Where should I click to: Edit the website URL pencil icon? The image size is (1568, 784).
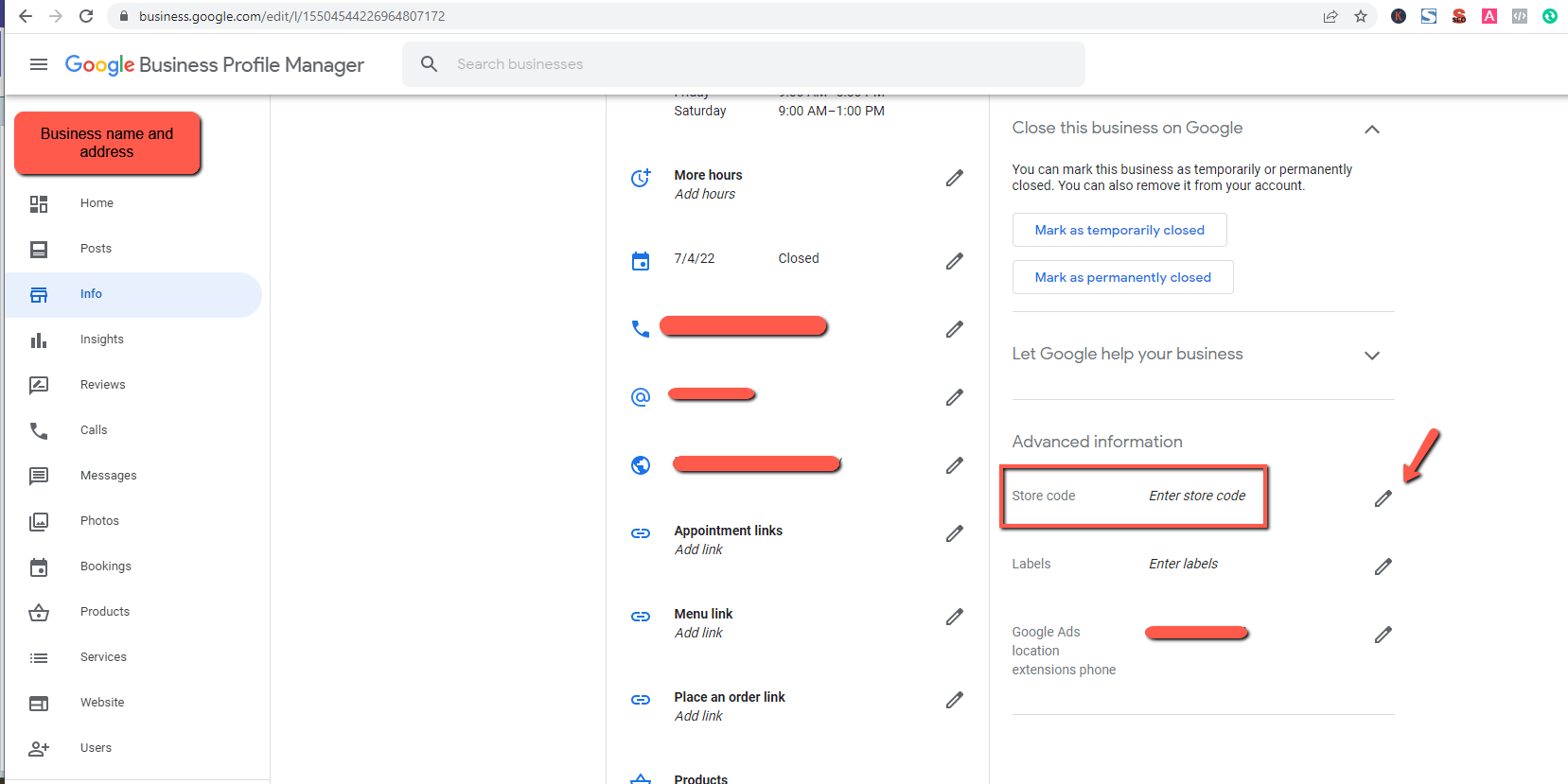click(955, 465)
